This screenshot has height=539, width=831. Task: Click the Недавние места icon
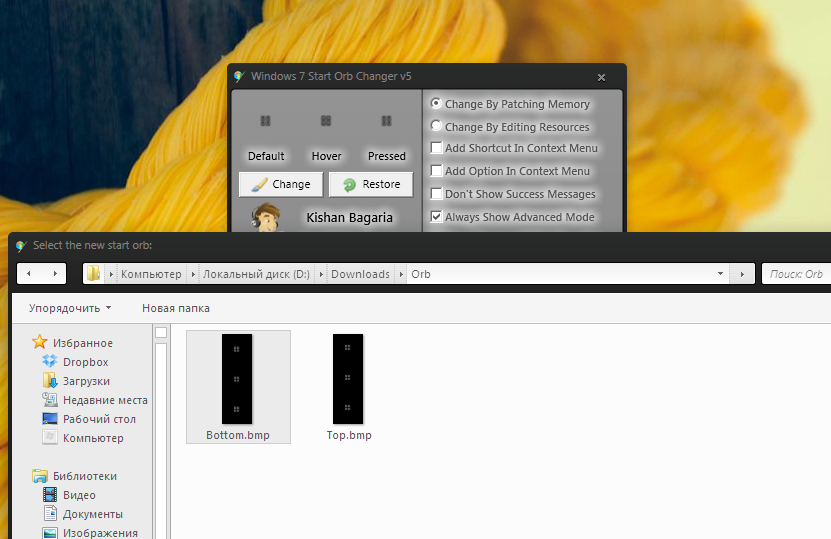tap(50, 399)
